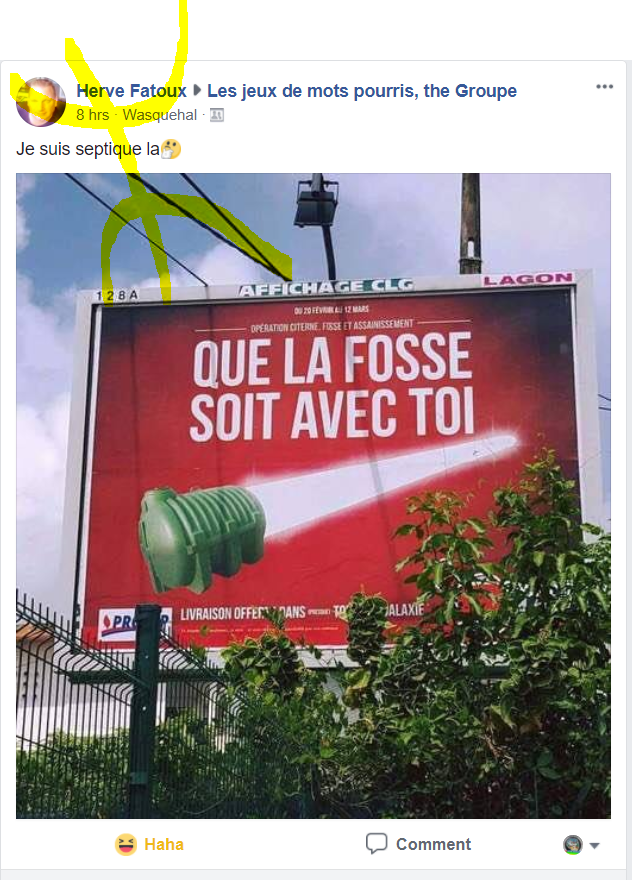Open 'Les jeux de mots pourris, the Groupe'
The width and height of the screenshot is (632, 880).
point(362,91)
